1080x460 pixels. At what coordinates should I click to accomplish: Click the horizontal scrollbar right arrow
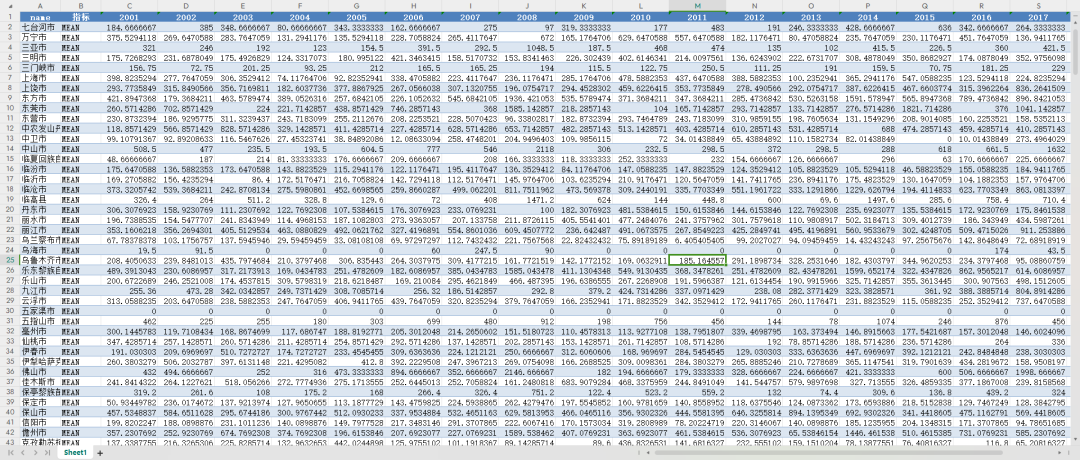1061,453
